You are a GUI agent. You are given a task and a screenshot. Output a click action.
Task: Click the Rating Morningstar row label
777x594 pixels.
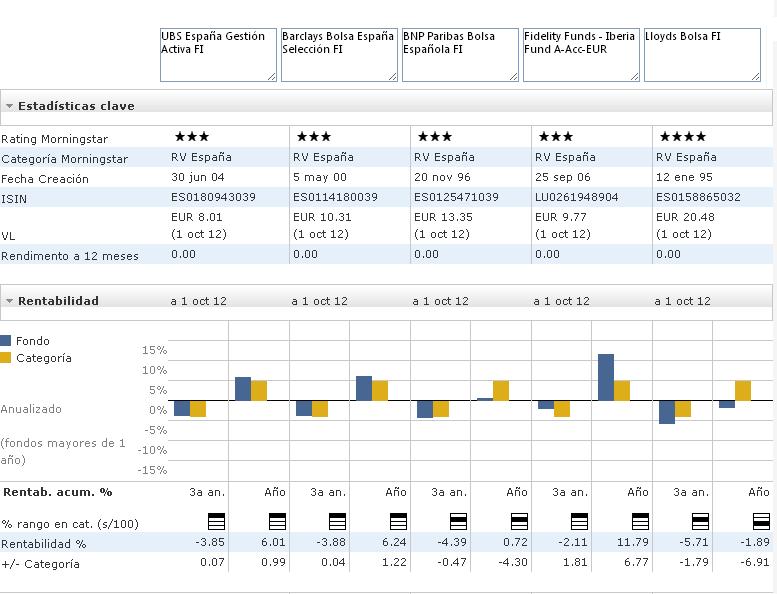tap(55, 139)
